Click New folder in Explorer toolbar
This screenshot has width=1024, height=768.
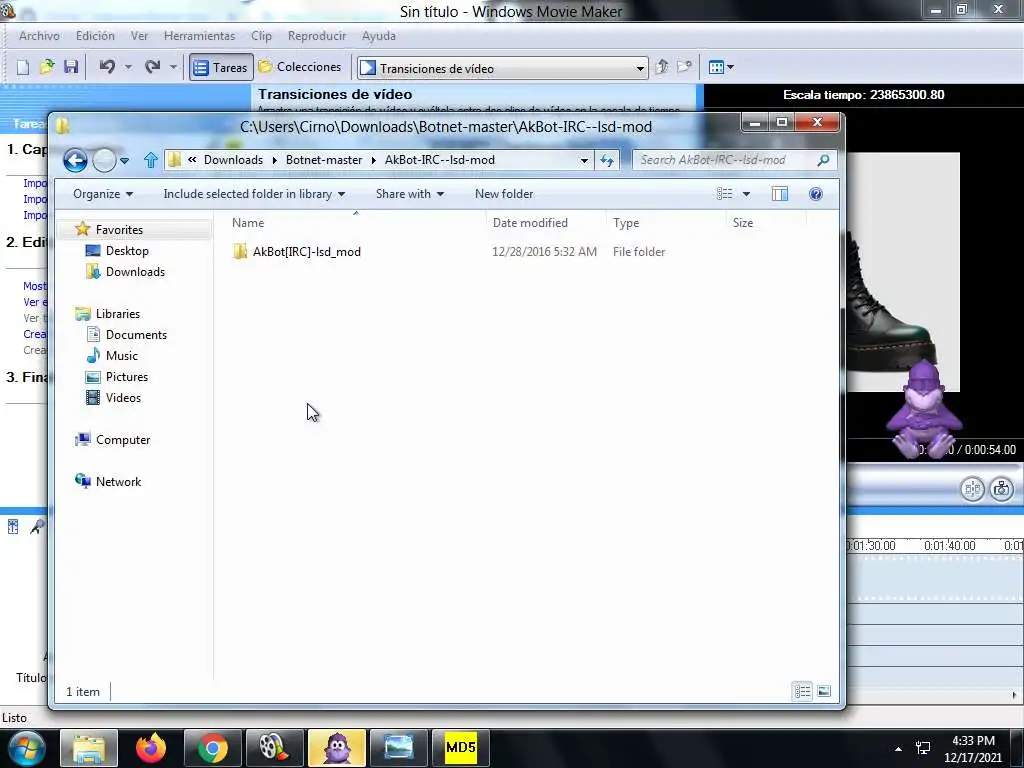click(x=504, y=194)
